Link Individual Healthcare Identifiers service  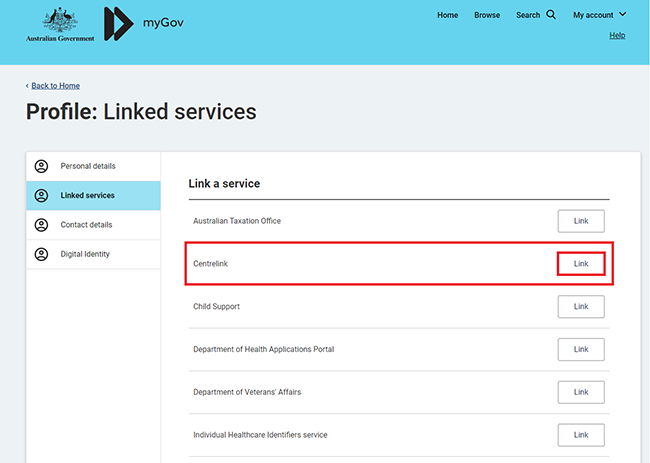point(580,435)
